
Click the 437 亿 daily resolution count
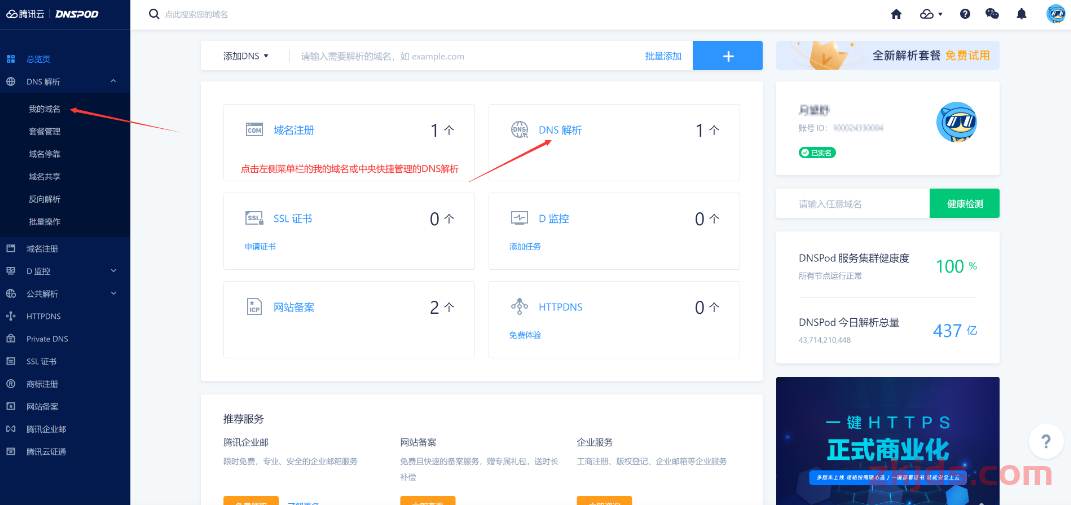click(955, 331)
